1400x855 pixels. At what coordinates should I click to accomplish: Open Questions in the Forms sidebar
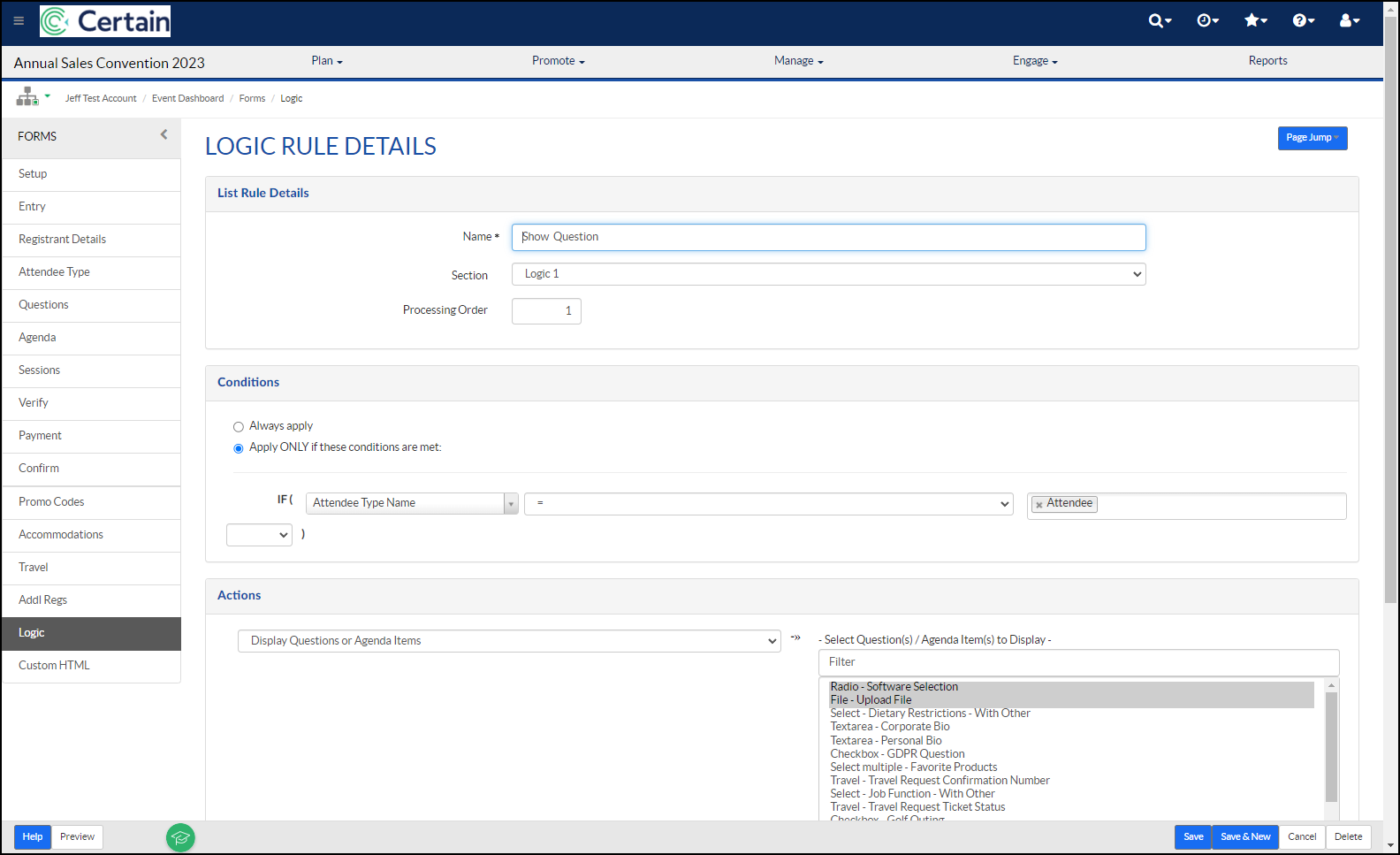[x=91, y=305]
